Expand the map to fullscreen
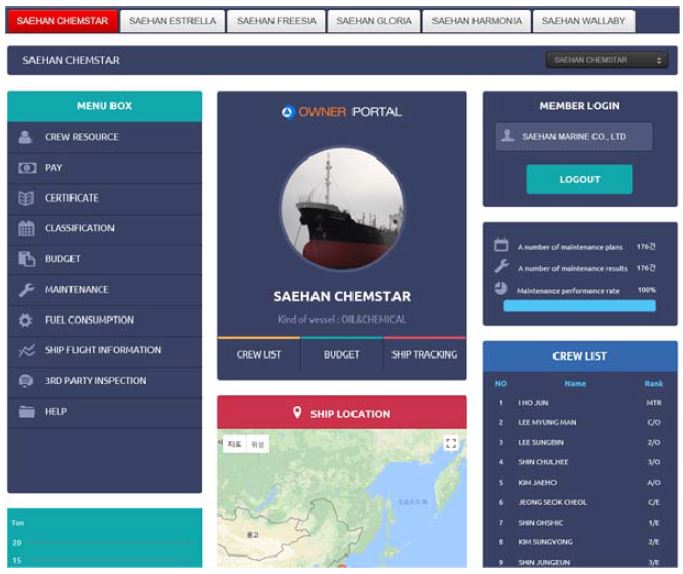The height and width of the screenshot is (574, 683). 451,444
